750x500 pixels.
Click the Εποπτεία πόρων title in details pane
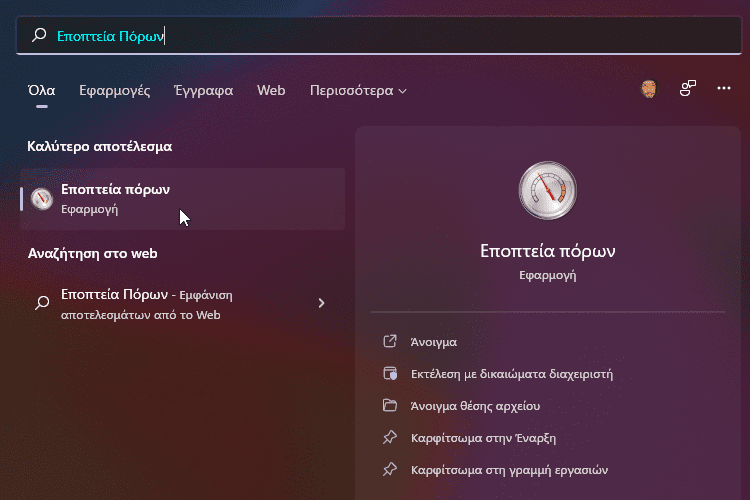click(x=548, y=251)
